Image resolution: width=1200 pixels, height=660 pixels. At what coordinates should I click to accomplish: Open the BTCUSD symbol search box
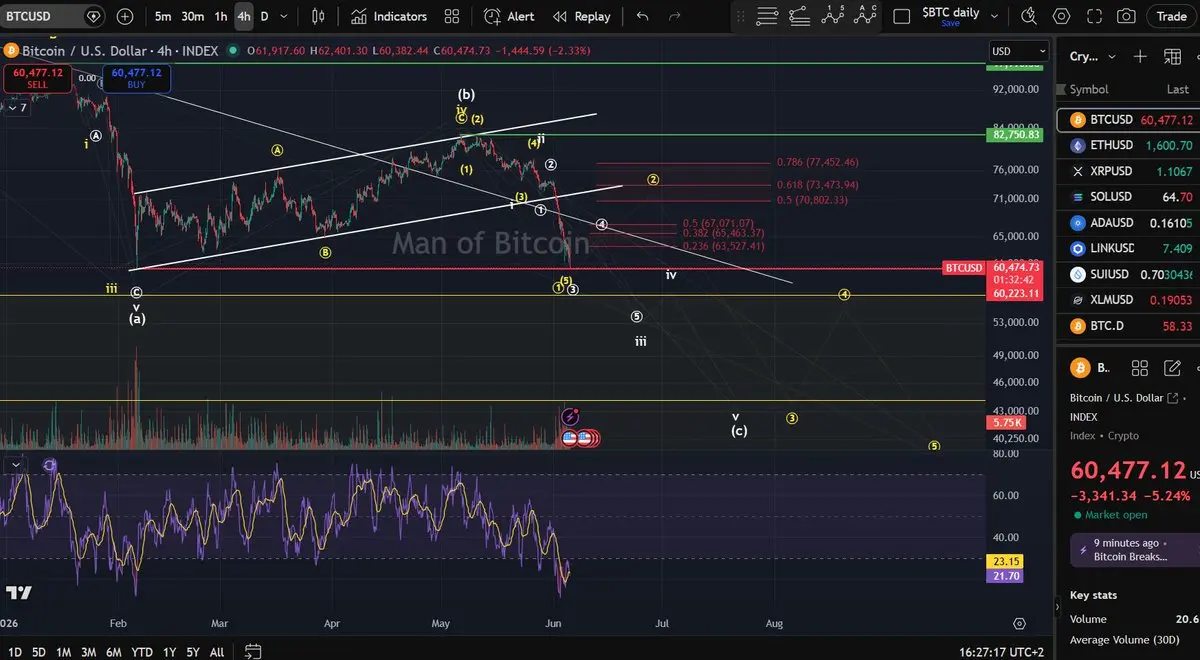(53, 16)
